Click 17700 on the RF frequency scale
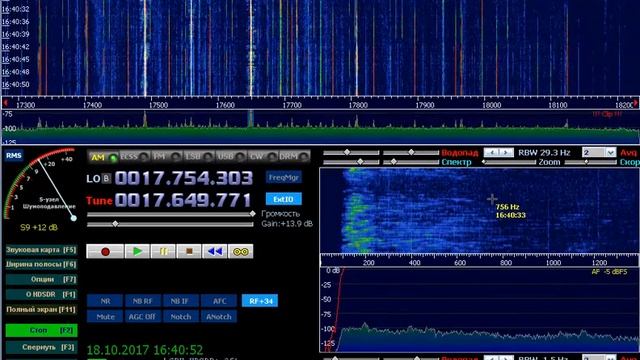Image resolution: width=640 pixels, height=360 pixels. click(x=292, y=105)
